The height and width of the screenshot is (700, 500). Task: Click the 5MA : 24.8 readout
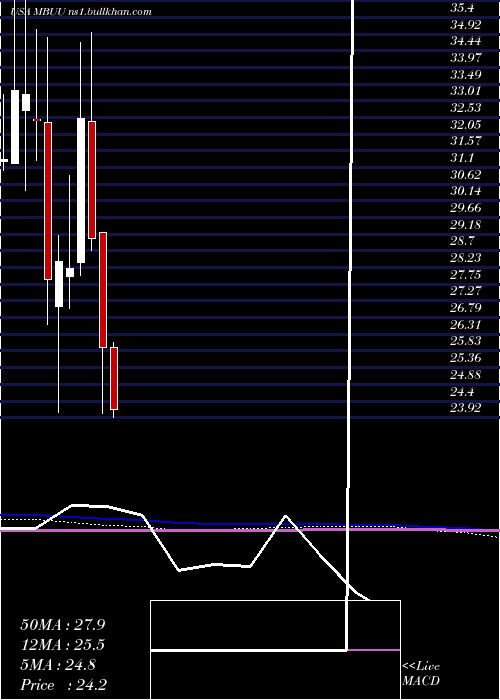point(58,665)
